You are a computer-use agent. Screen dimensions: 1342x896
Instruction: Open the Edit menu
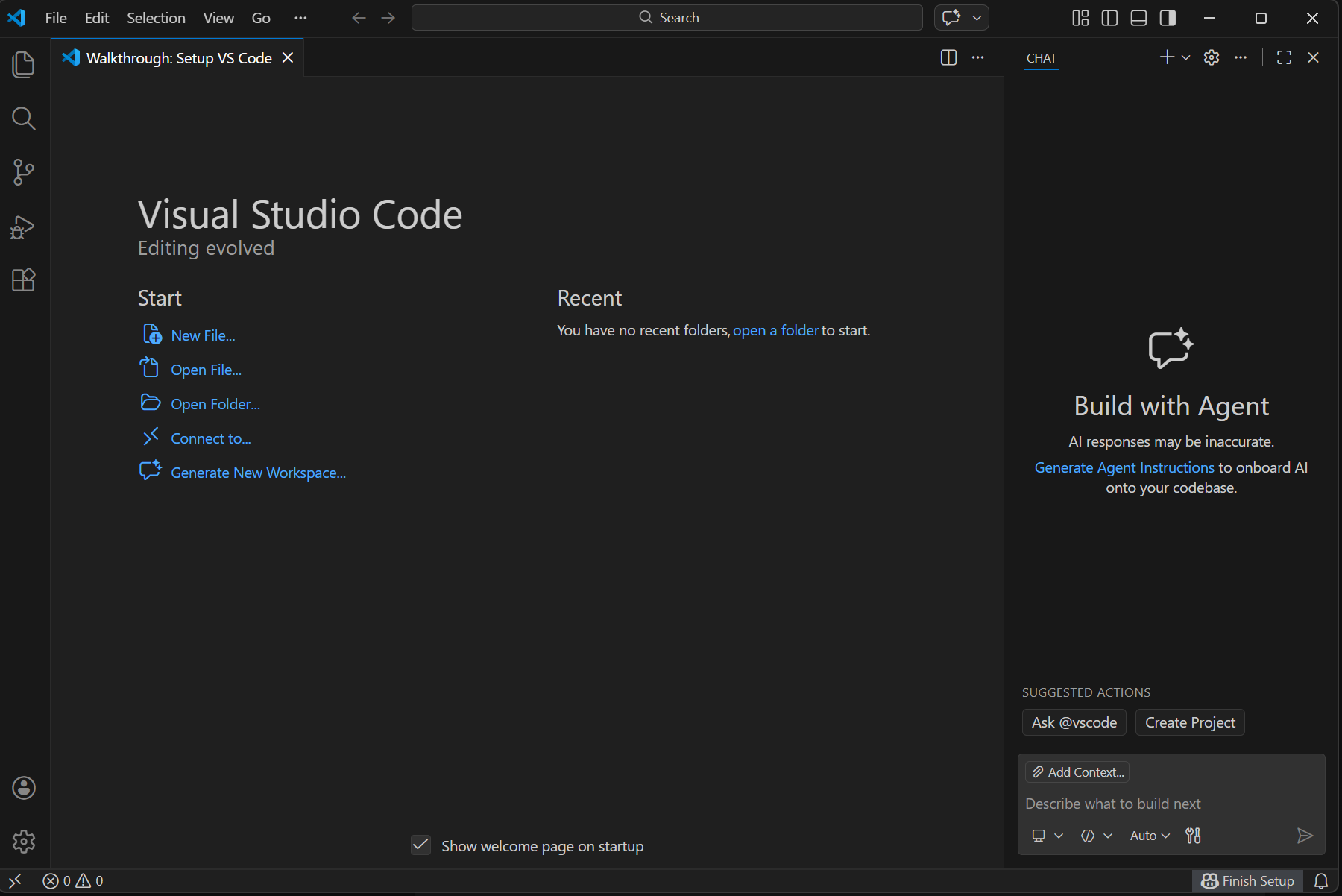click(97, 18)
